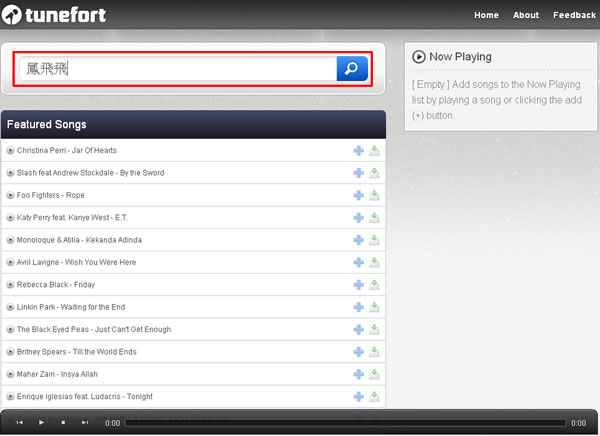Viewport: 600px width, 436px height.
Task: Click the blue search magnifier button
Action: (352, 69)
